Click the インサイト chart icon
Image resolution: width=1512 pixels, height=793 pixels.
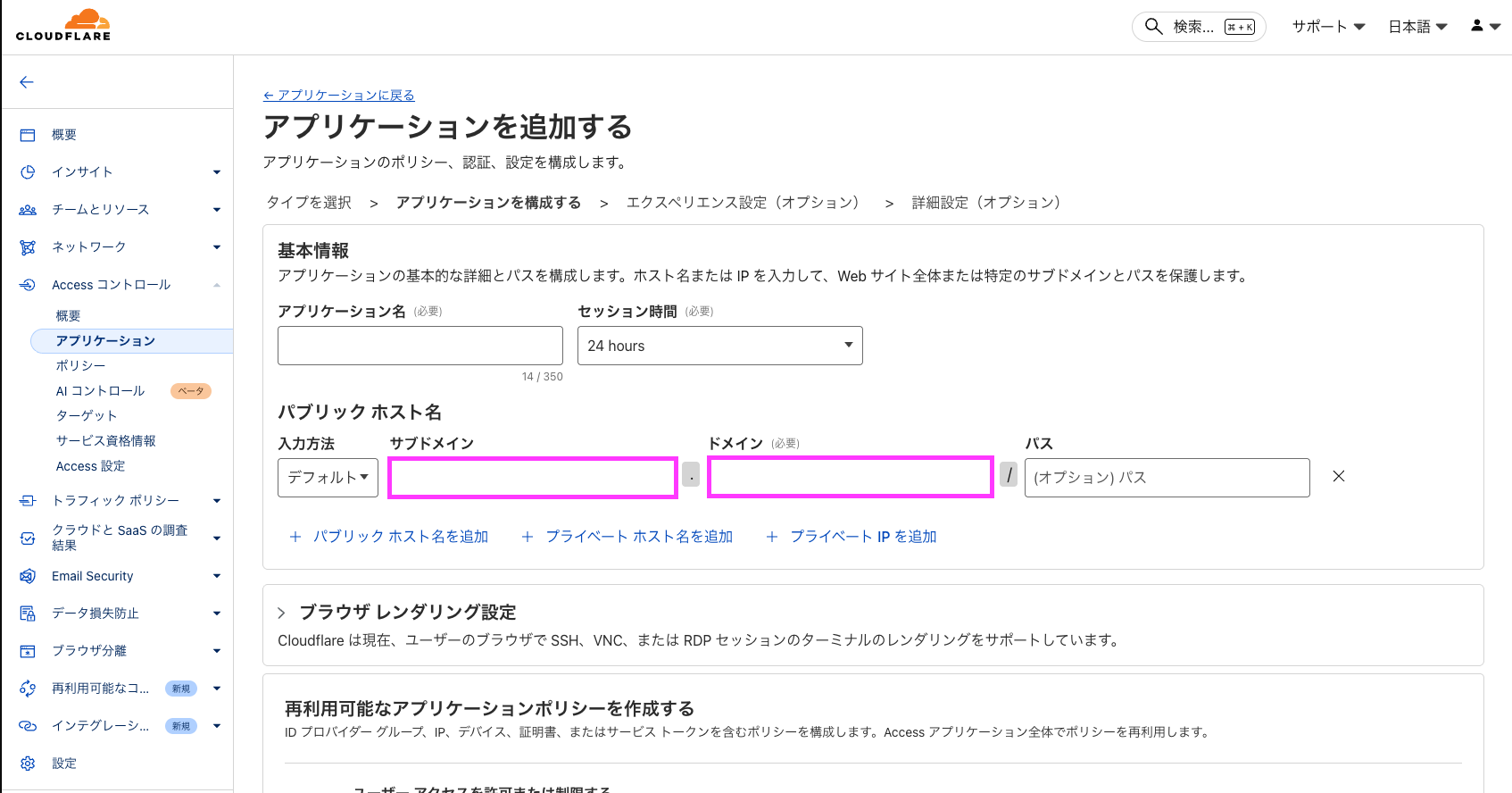click(28, 172)
